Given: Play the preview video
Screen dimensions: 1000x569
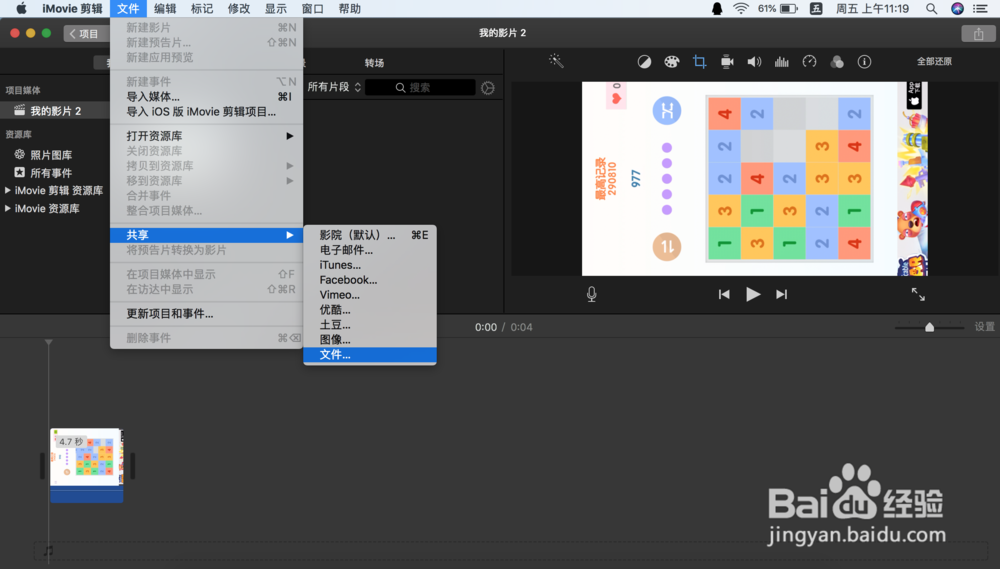Looking at the screenshot, I should point(753,294).
